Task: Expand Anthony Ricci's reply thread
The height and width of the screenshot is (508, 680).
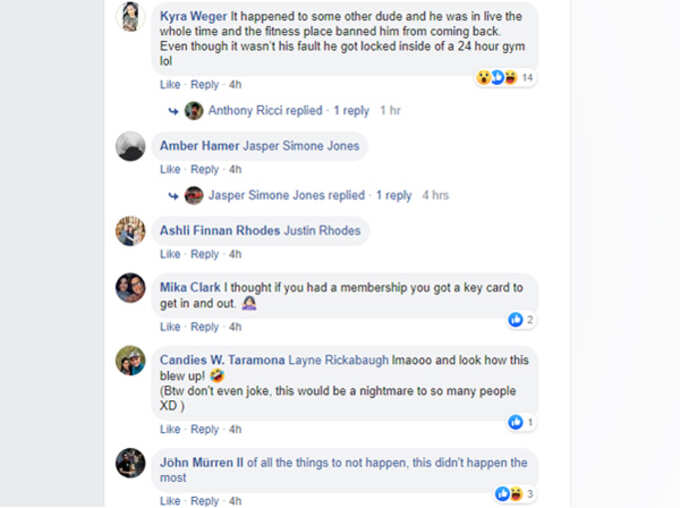Action: click(288, 111)
